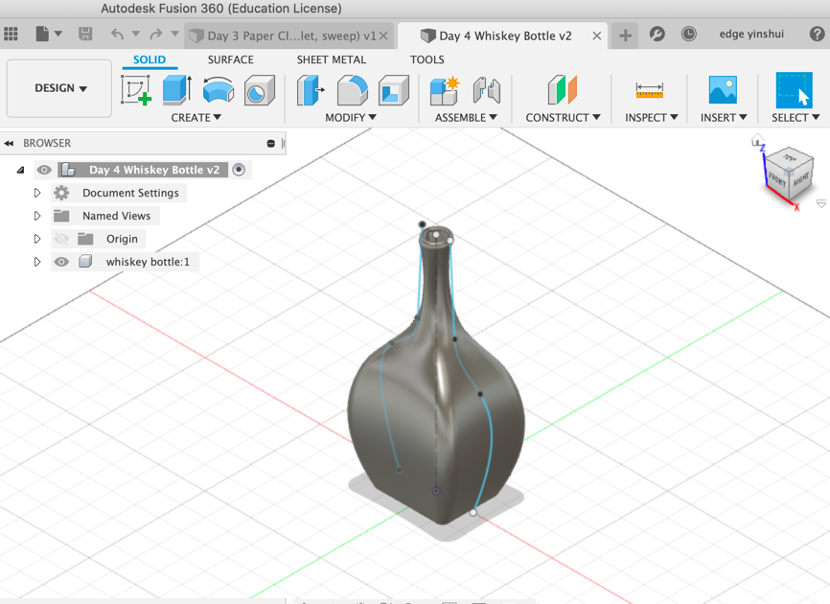The height and width of the screenshot is (604, 830).
Task: Open the CONSTRUCT dropdown menu
Action: (x=563, y=118)
